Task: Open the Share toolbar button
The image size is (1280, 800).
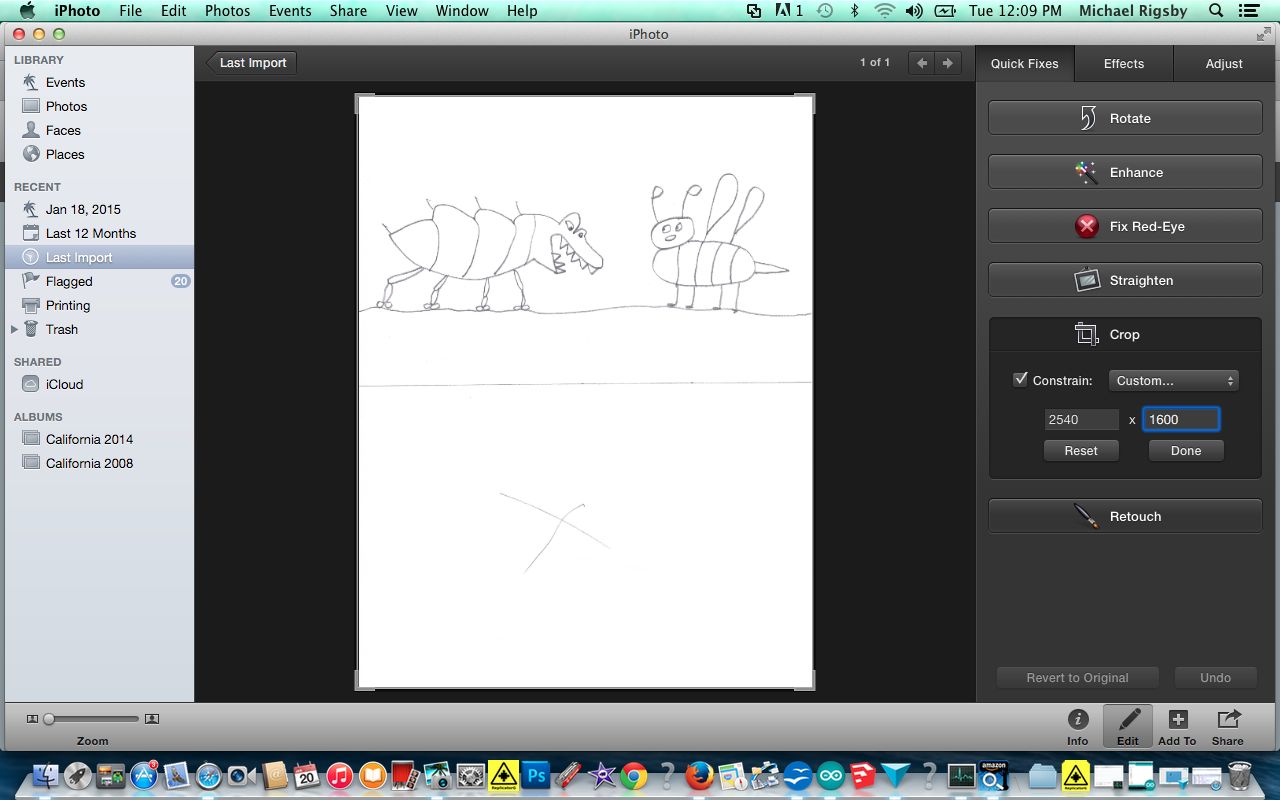Action: (1228, 727)
